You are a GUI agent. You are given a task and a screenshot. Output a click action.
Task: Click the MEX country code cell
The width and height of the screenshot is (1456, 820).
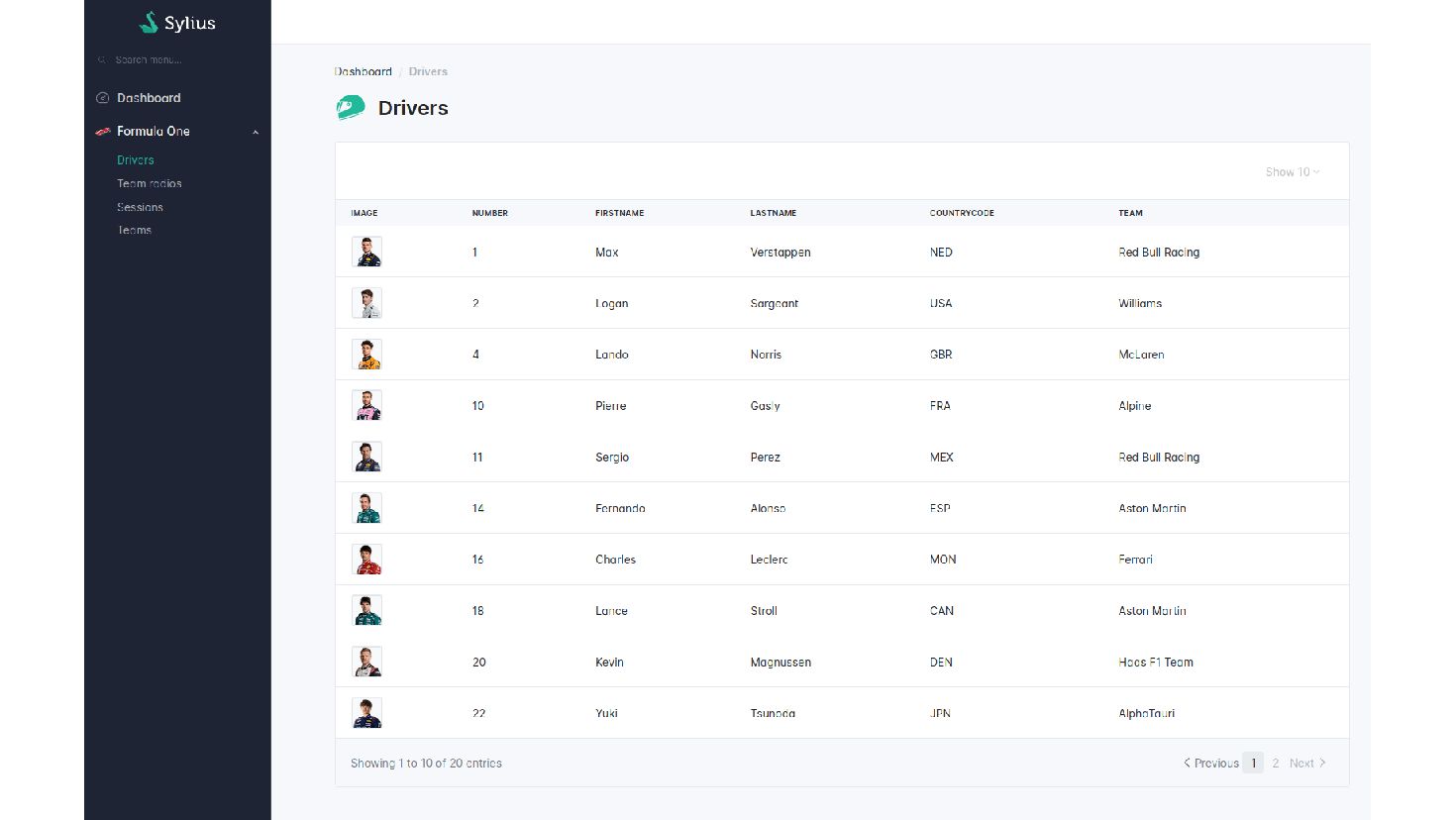[x=942, y=458]
